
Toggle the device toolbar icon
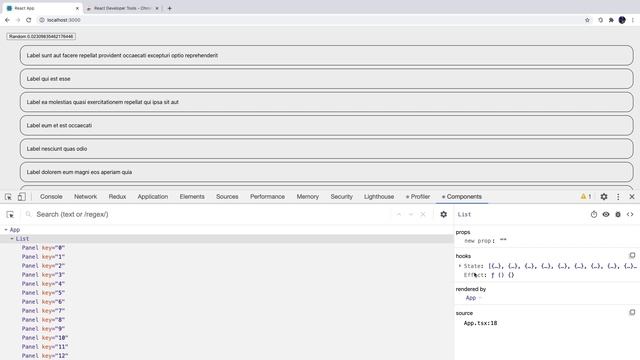[x=21, y=197]
